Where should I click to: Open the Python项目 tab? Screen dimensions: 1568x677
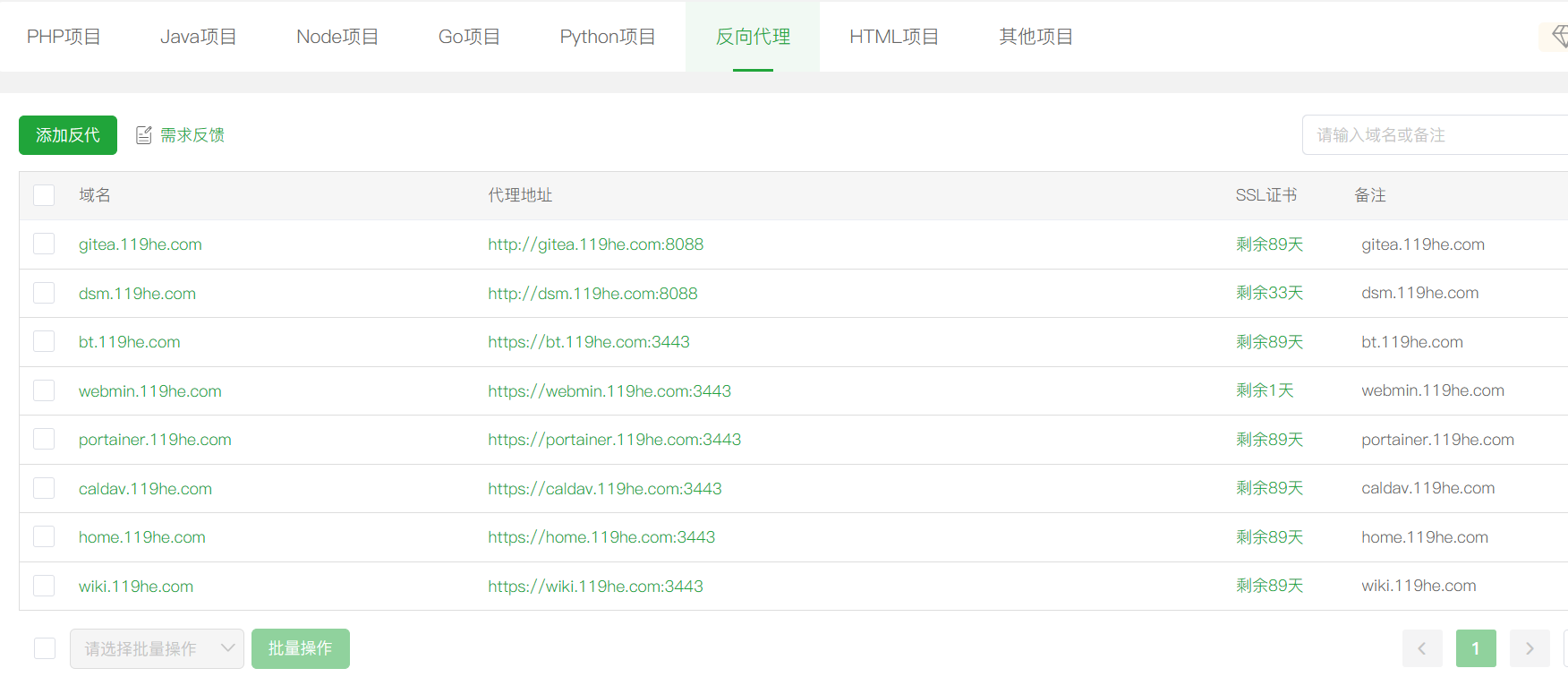[x=608, y=37]
